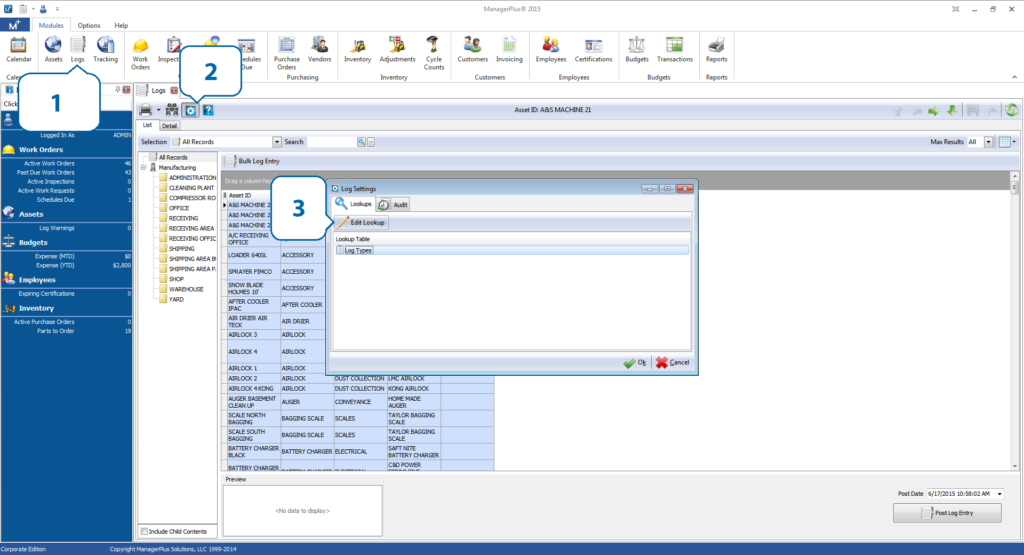Click the search magnifier button
The width and height of the screenshot is (1024, 555).
pyautogui.click(x=361, y=142)
